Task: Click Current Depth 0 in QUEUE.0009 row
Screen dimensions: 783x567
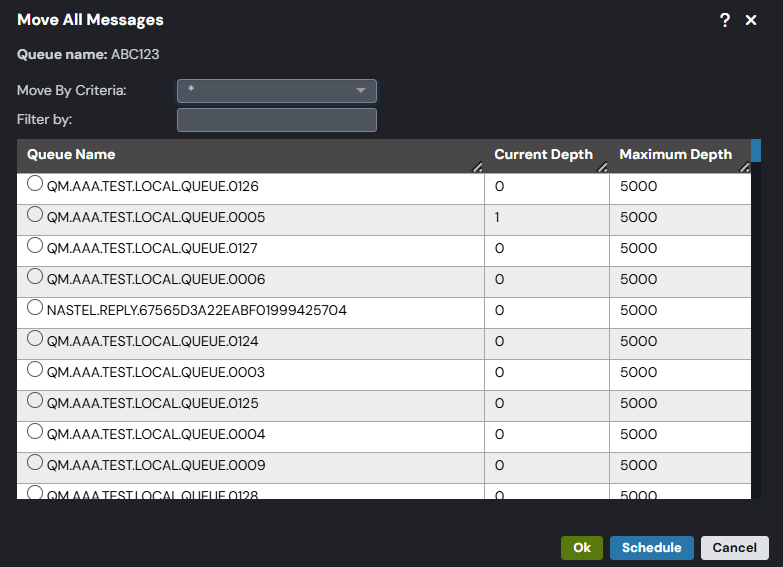Action: click(499, 465)
